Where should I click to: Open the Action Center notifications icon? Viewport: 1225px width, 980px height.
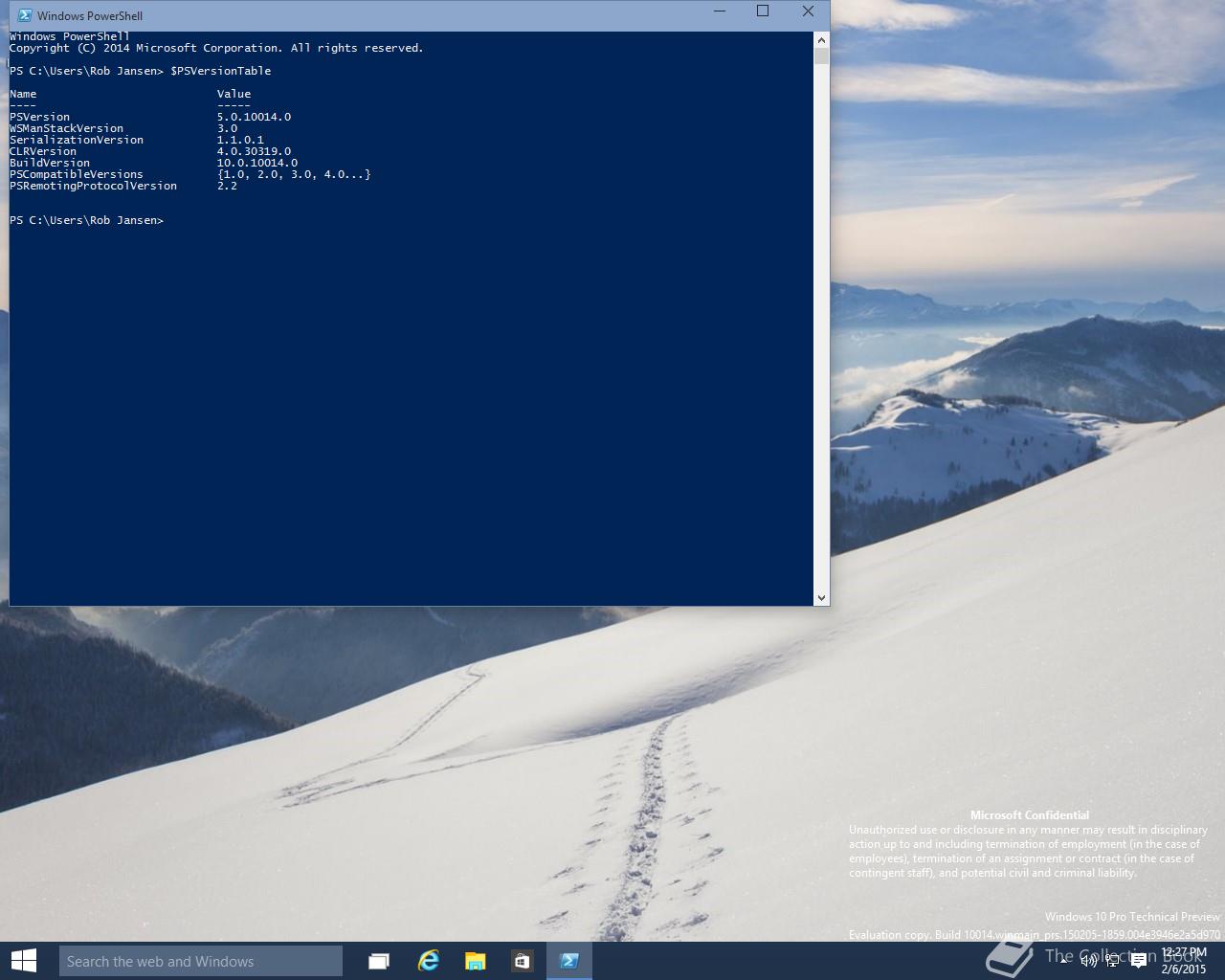tap(1139, 960)
